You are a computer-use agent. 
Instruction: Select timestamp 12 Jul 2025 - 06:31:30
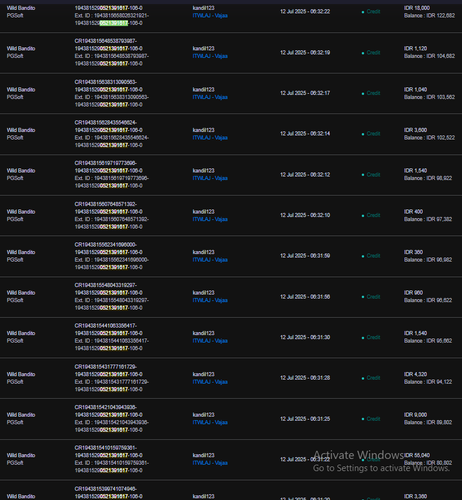click(x=305, y=337)
